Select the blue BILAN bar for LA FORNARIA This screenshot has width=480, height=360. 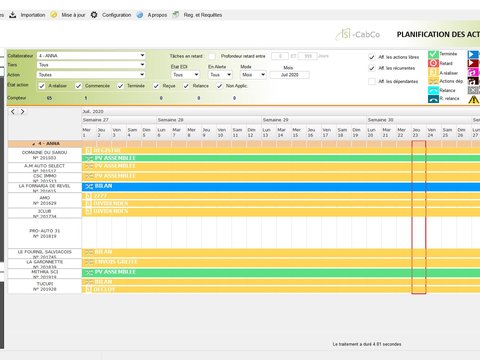point(281,186)
